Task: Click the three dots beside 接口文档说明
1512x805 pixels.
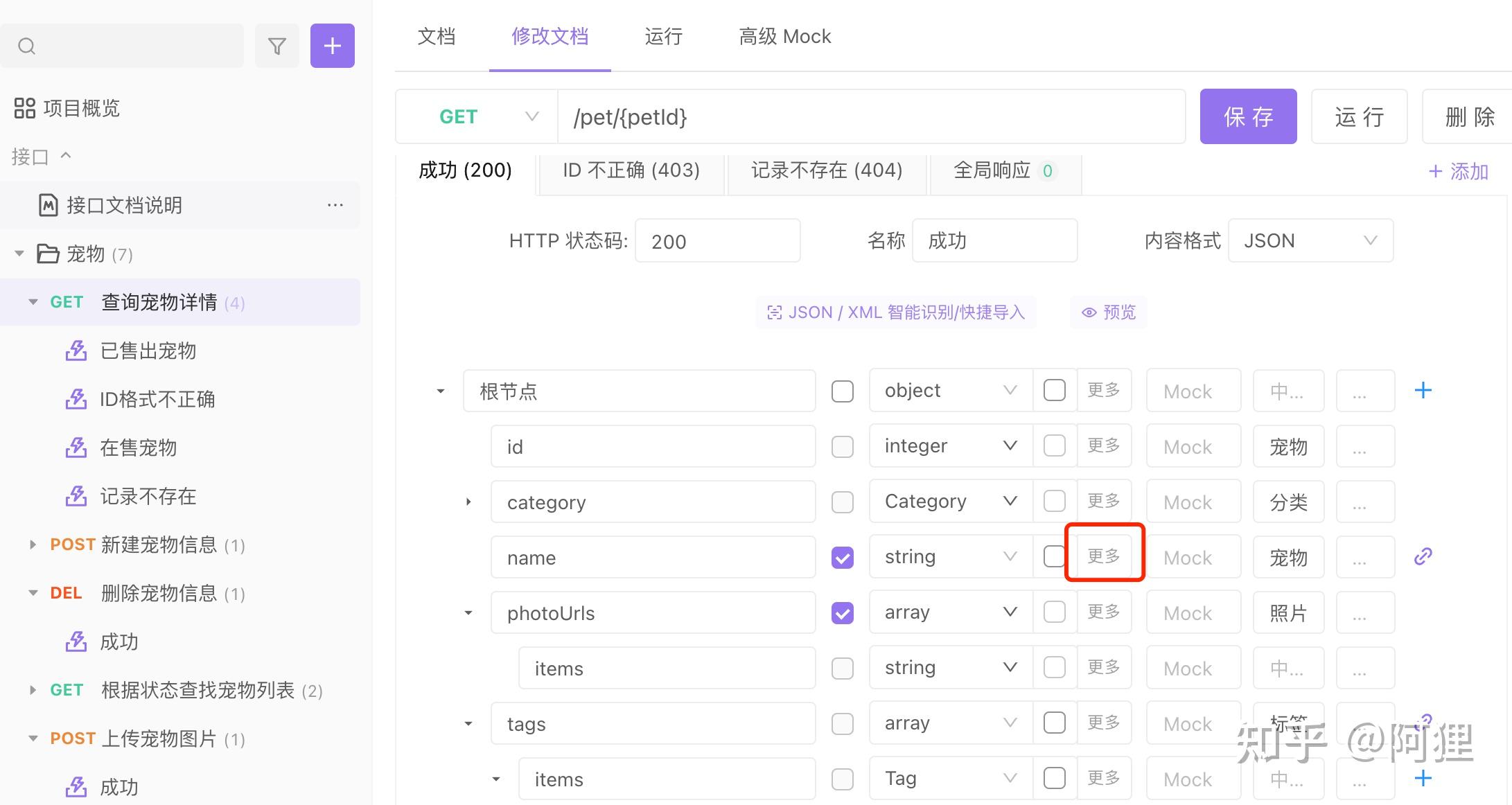Action: 335,205
